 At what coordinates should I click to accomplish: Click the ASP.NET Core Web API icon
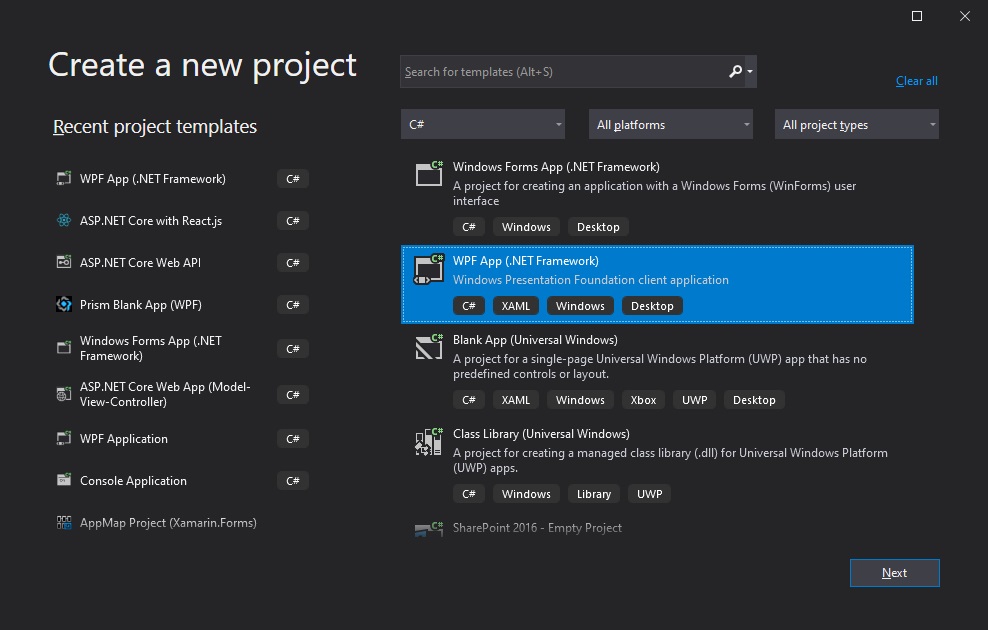pos(64,262)
